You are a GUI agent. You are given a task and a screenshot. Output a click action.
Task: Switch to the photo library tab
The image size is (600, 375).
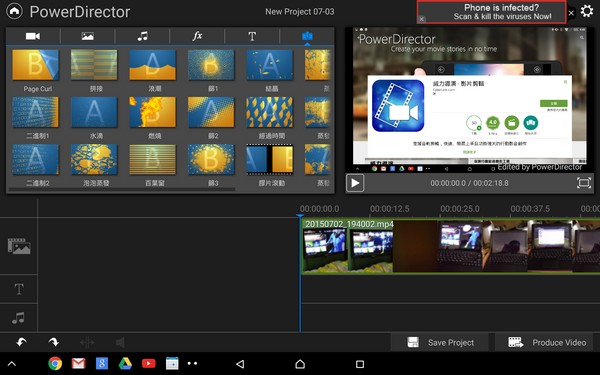[x=88, y=36]
